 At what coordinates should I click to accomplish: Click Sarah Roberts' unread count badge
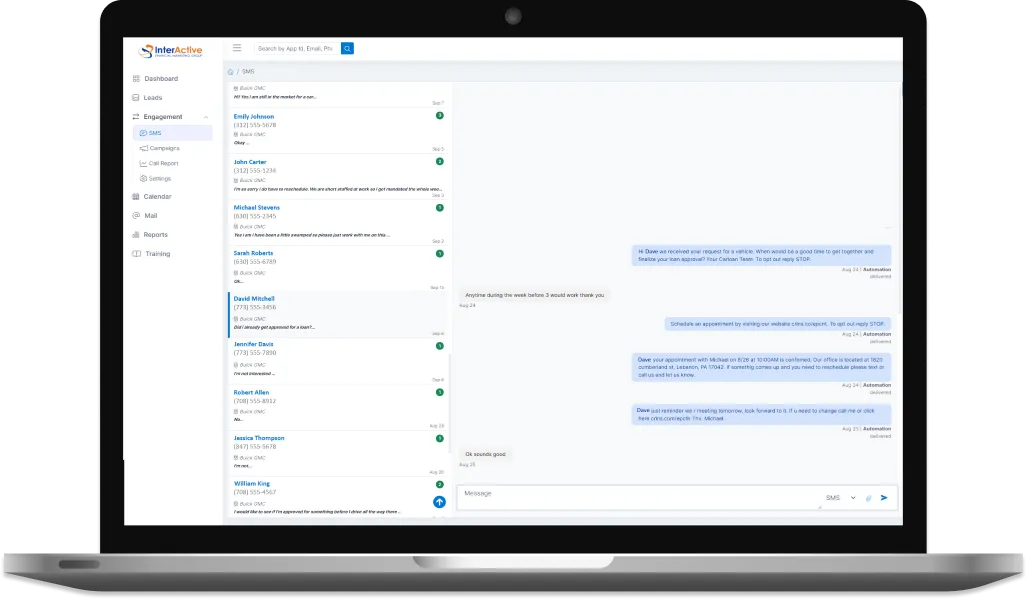439,253
